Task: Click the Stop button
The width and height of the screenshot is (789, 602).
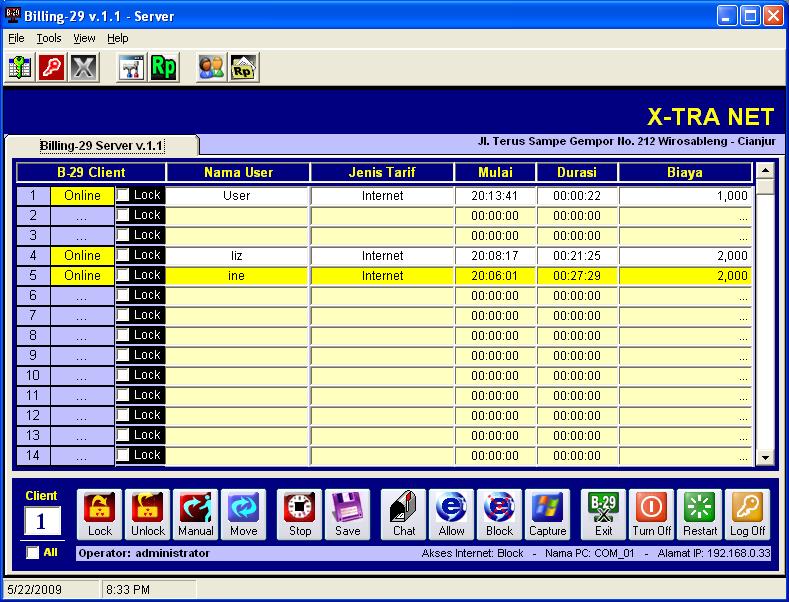Action: point(299,514)
